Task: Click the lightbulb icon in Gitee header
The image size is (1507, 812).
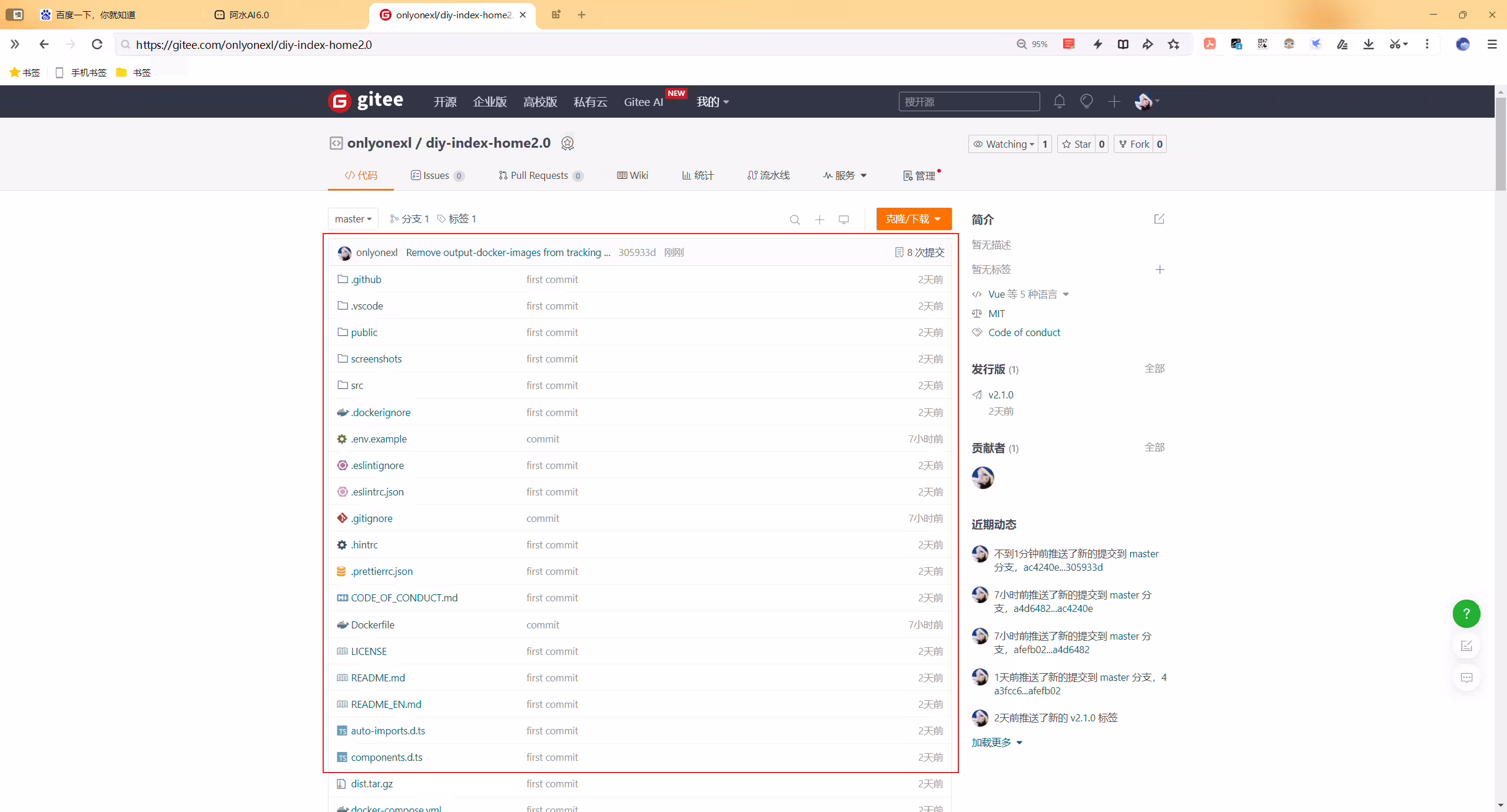Action: point(1086,101)
